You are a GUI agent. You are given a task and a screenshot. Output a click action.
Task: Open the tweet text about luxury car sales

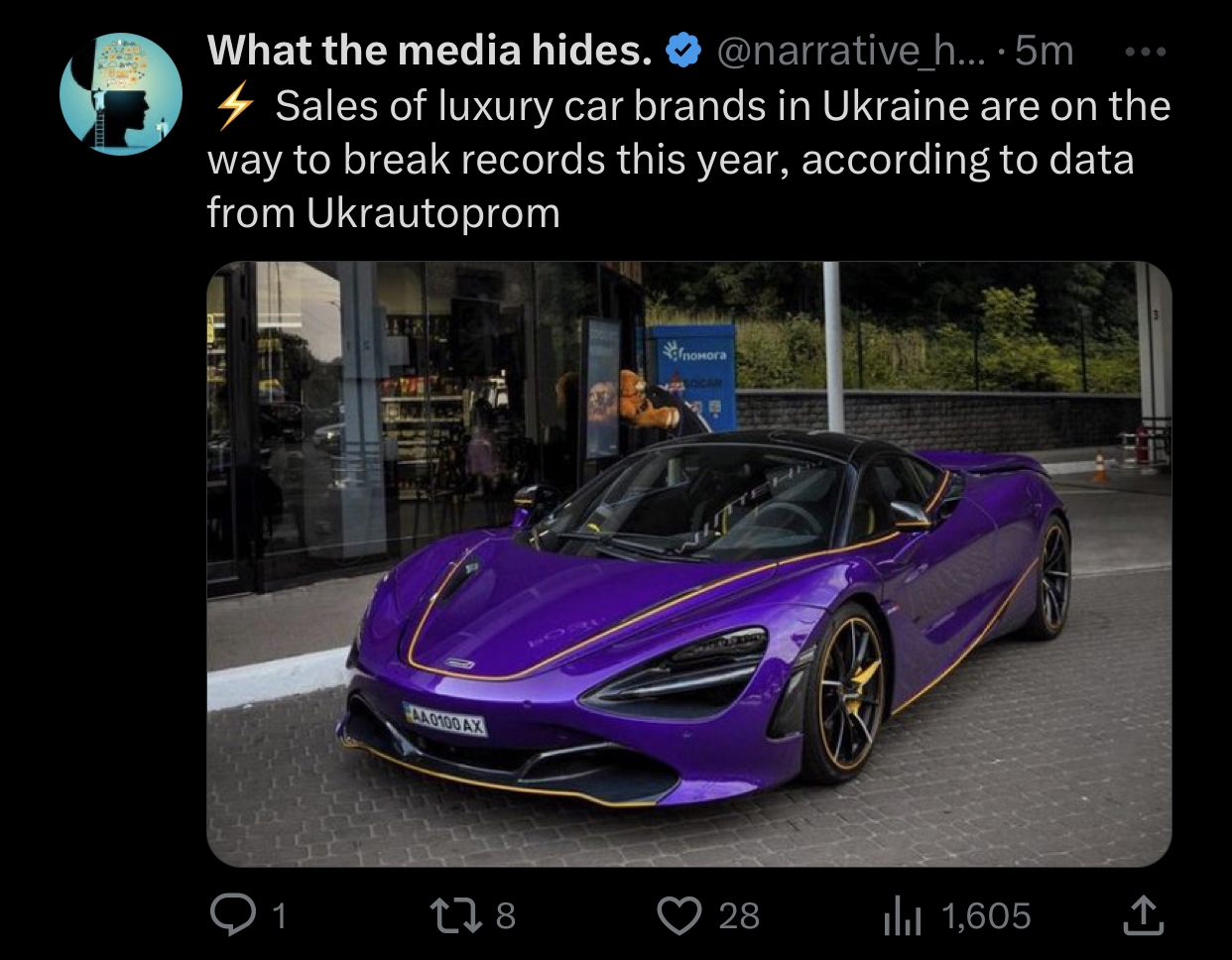pyautogui.click(x=688, y=159)
